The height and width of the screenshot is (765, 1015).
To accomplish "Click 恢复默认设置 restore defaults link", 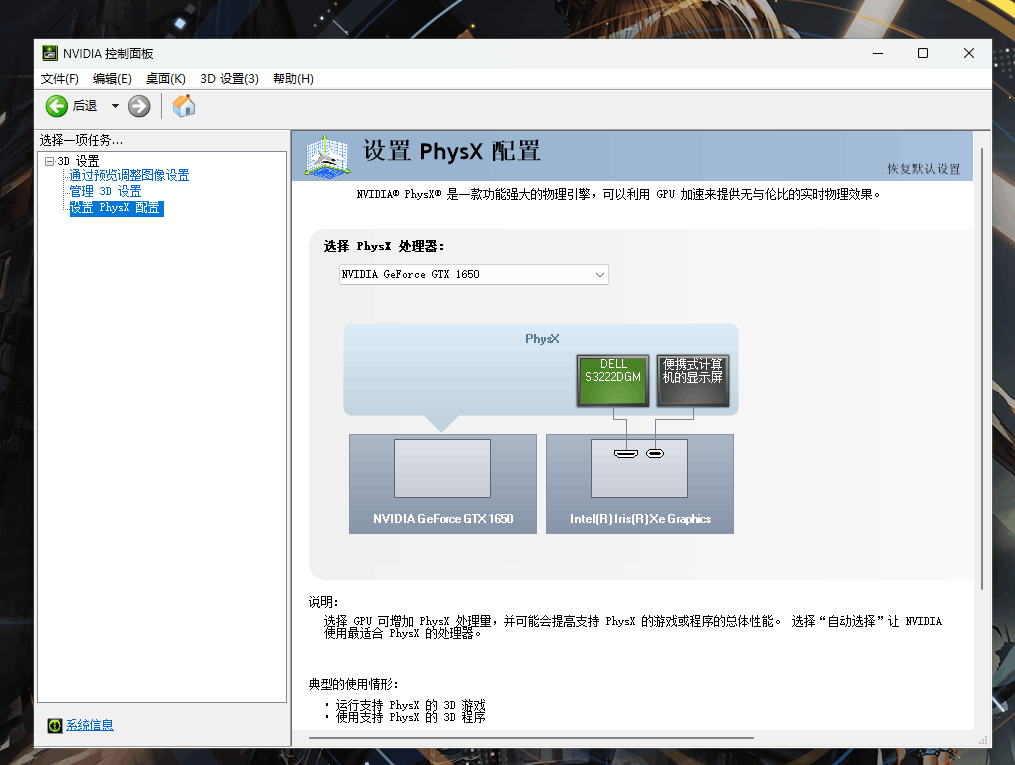I will point(924,169).
